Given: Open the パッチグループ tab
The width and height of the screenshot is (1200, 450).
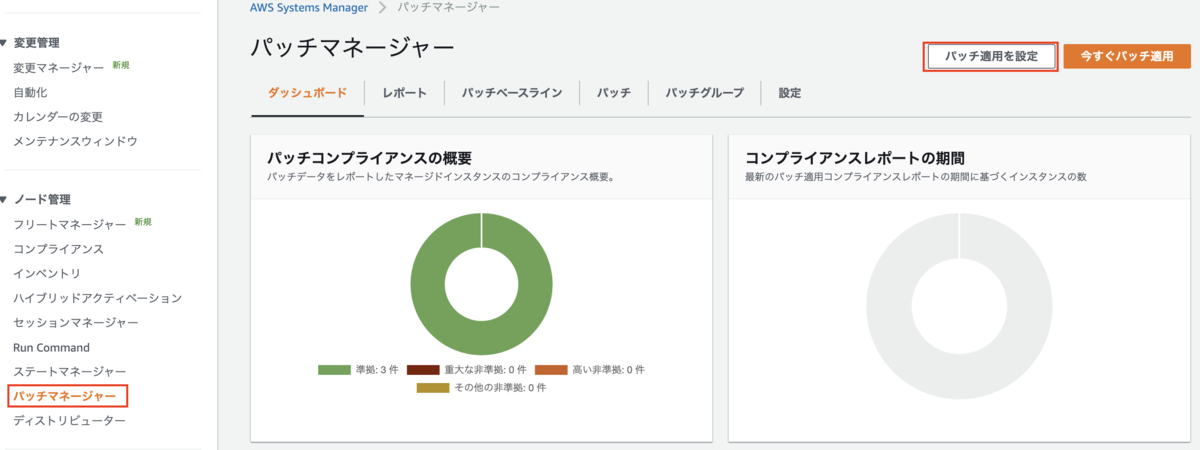Looking at the screenshot, I should pos(704,93).
